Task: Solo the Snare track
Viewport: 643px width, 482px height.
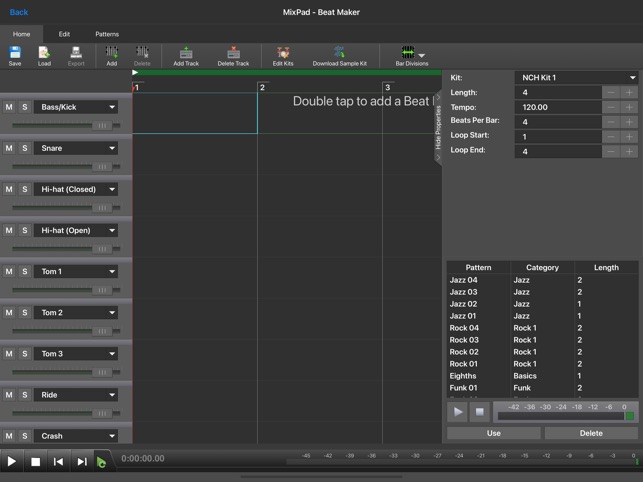Action: pos(25,148)
